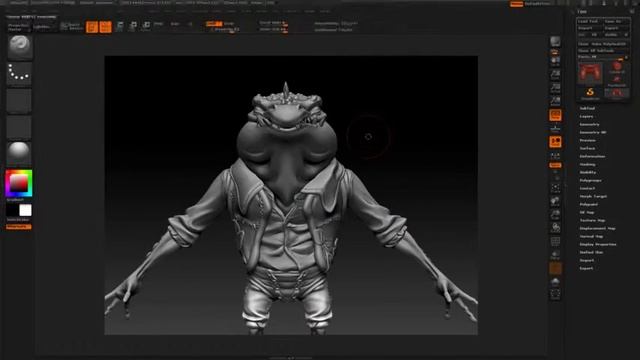Click the right shelf Move view icon
The width and height of the screenshot is (640, 360).
point(555,201)
